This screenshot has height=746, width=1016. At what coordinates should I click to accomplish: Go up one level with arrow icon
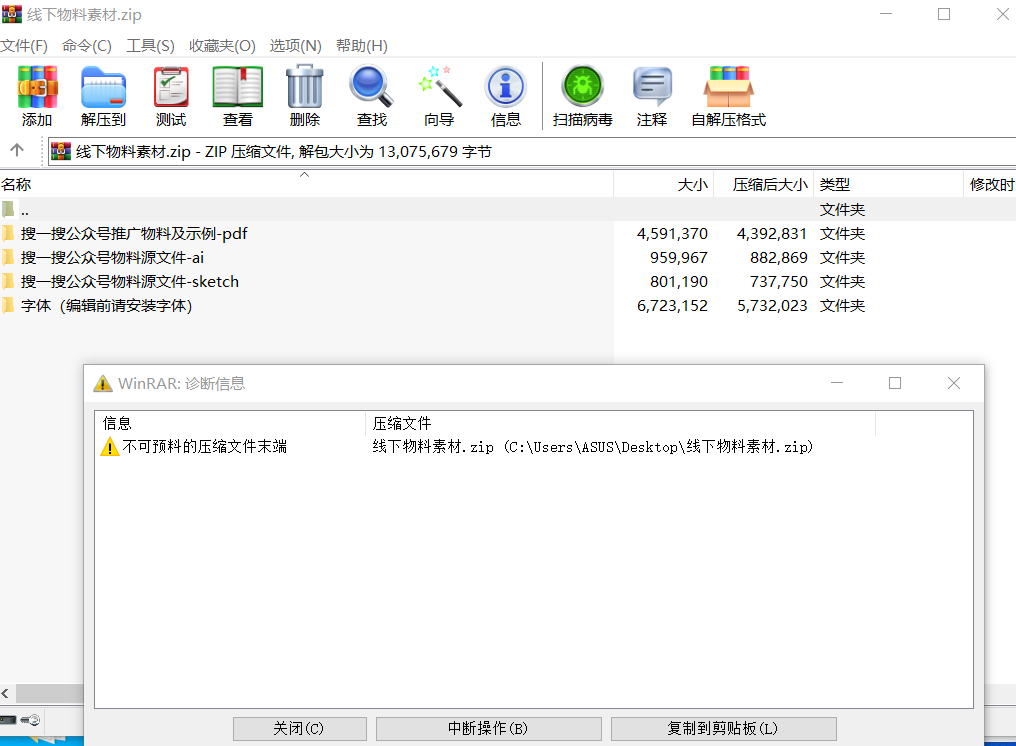coord(17,150)
